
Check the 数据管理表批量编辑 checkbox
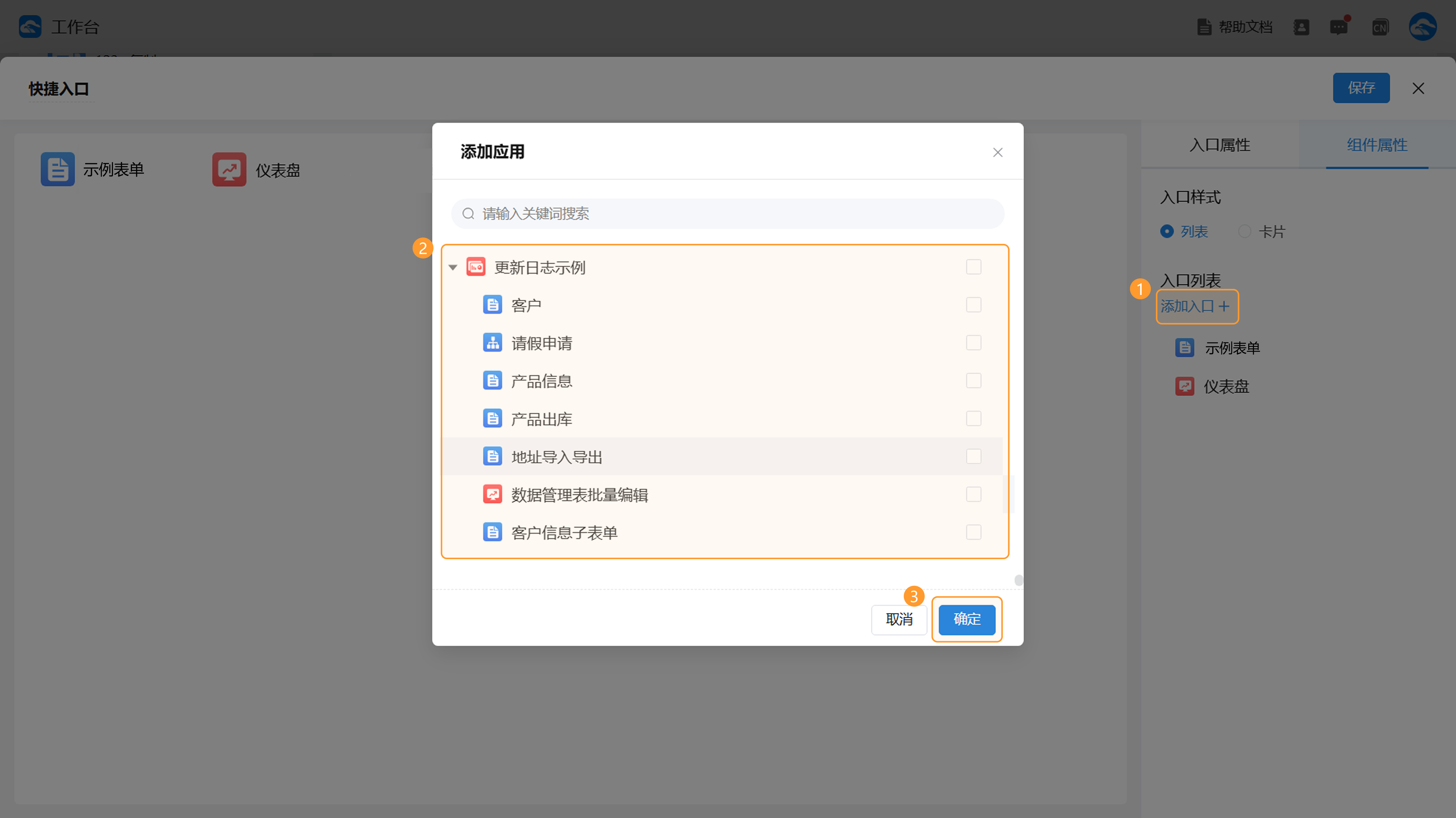[x=973, y=494]
